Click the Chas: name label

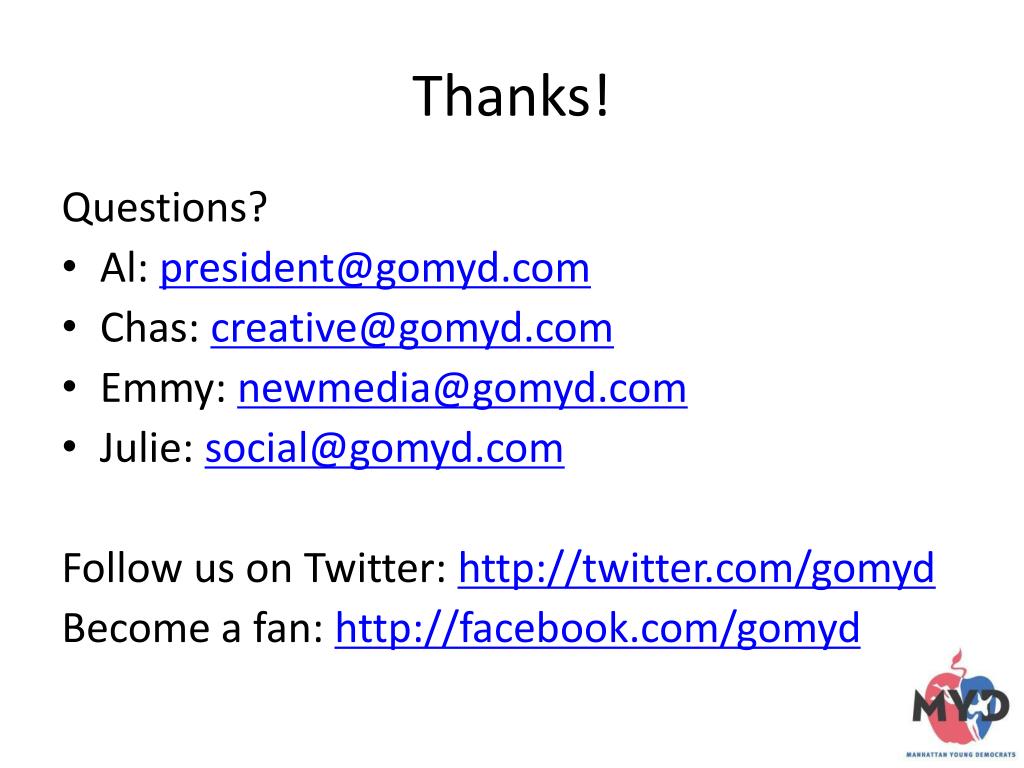[150, 328]
